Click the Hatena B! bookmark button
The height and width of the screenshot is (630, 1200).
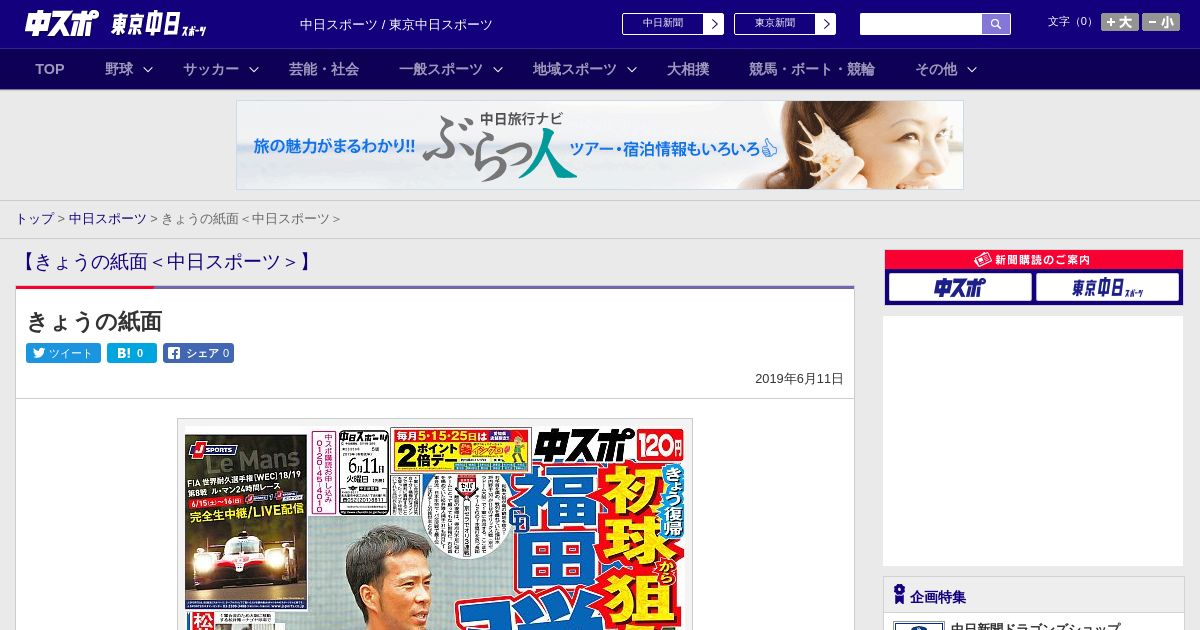(x=132, y=353)
